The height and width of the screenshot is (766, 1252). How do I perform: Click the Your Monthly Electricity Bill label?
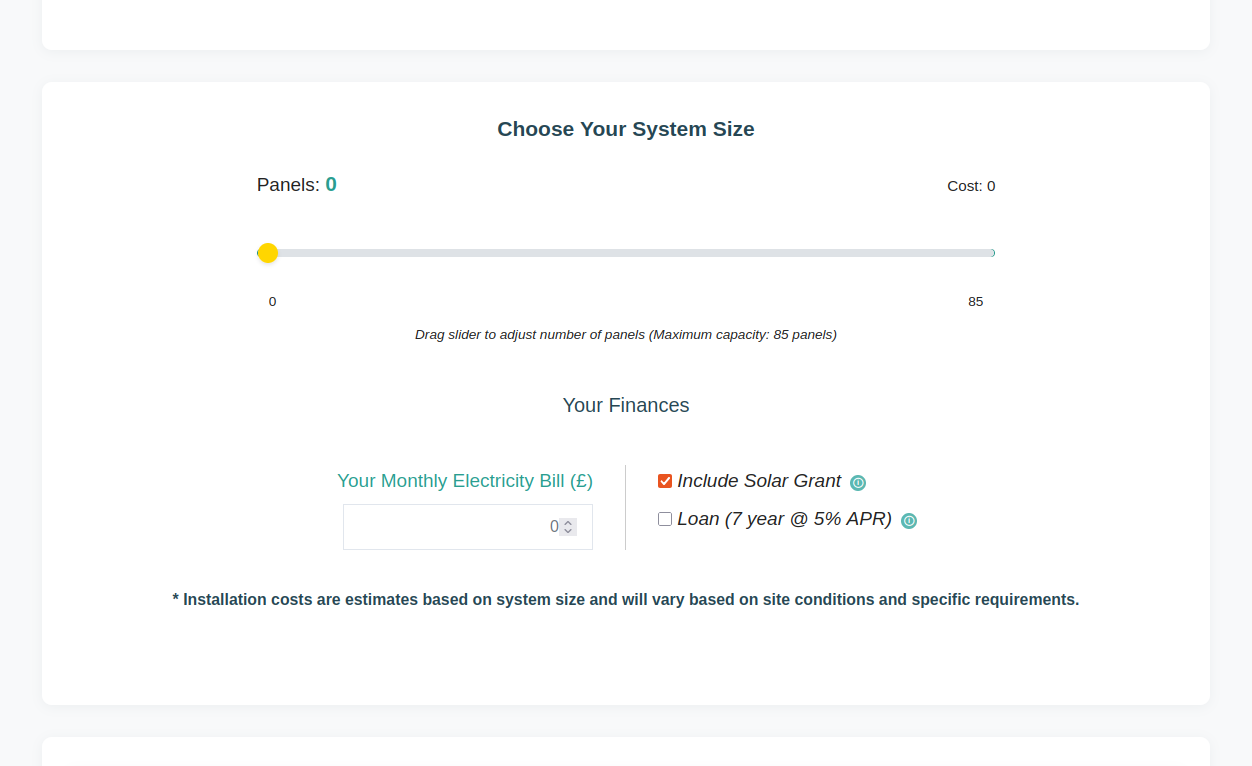tap(465, 481)
